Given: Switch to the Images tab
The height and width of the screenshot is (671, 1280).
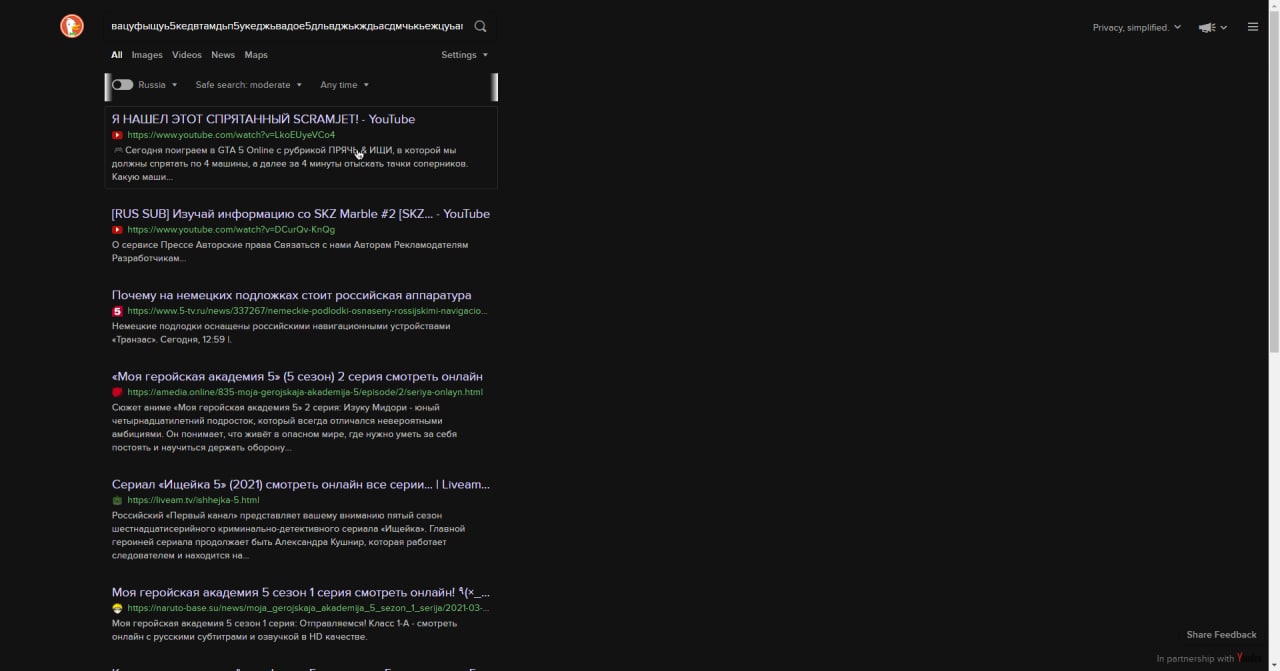Looking at the screenshot, I should click(x=147, y=55).
